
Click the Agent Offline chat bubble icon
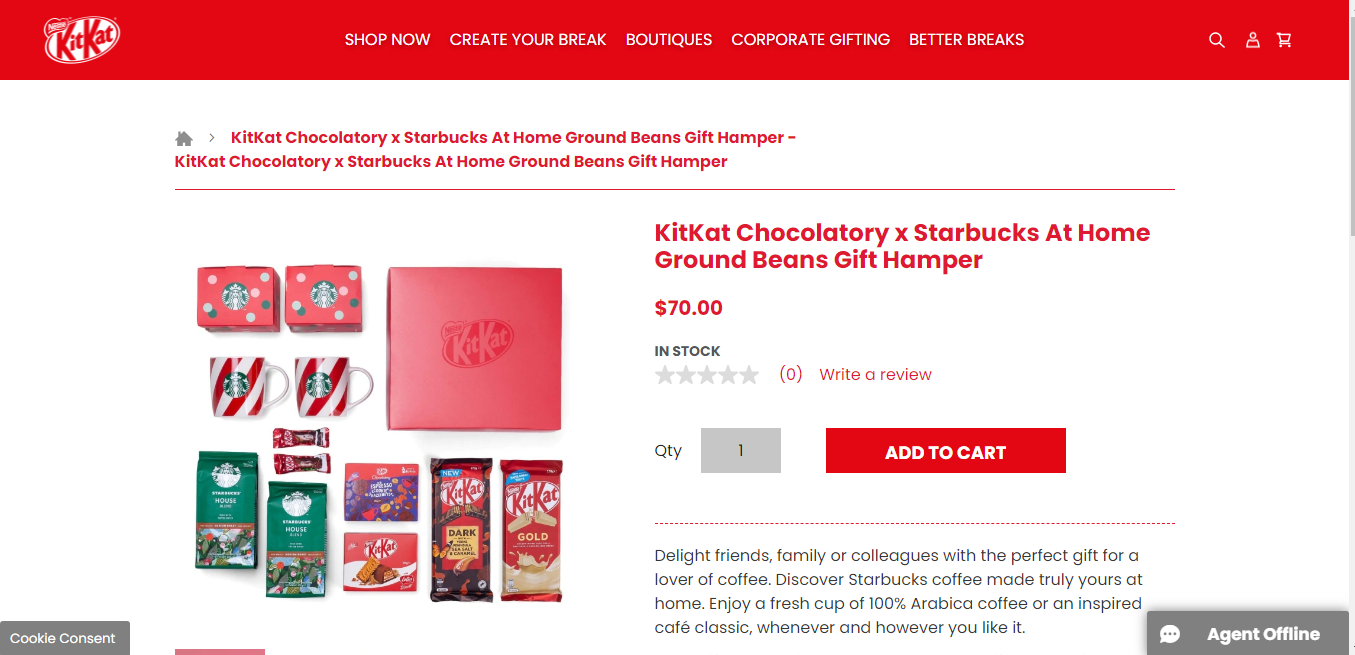click(x=1170, y=635)
